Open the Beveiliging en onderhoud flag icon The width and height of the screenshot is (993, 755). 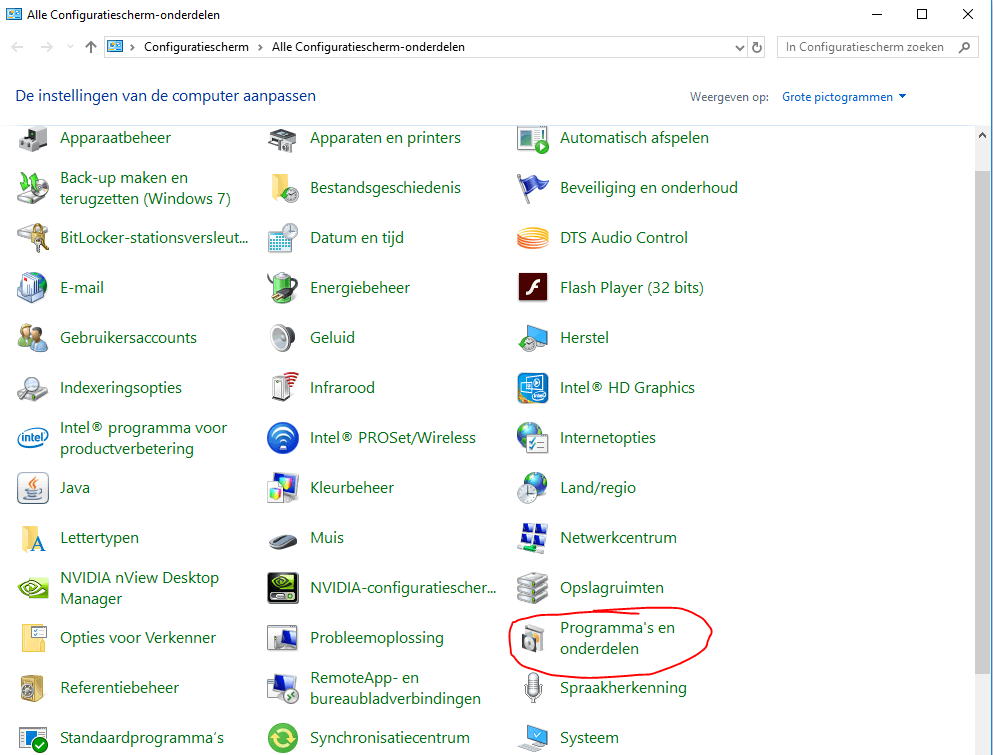pyautogui.click(x=533, y=188)
